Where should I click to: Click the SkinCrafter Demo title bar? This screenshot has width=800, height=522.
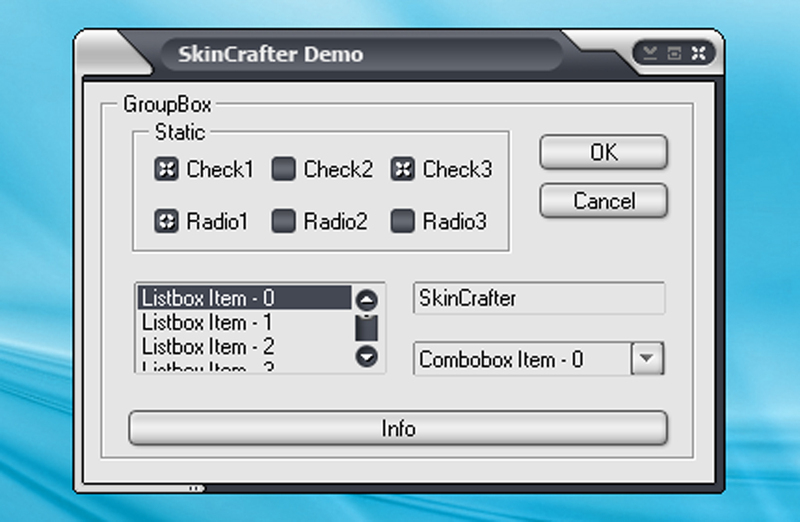(362, 54)
